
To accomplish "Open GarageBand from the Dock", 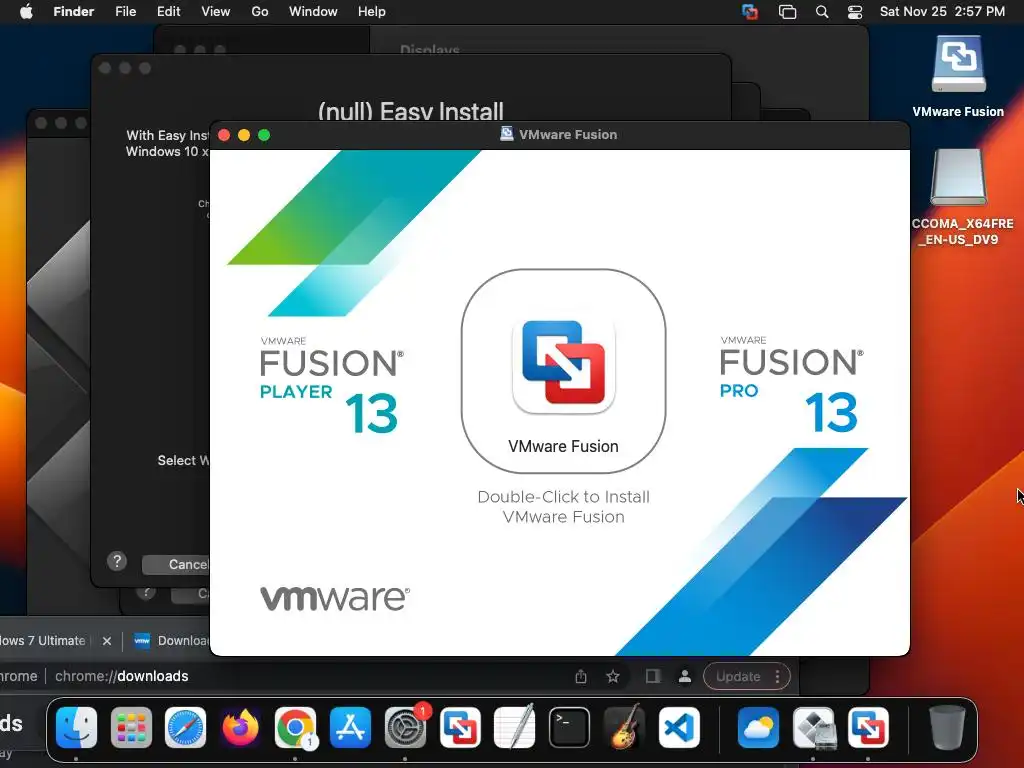I will pyautogui.click(x=624, y=727).
